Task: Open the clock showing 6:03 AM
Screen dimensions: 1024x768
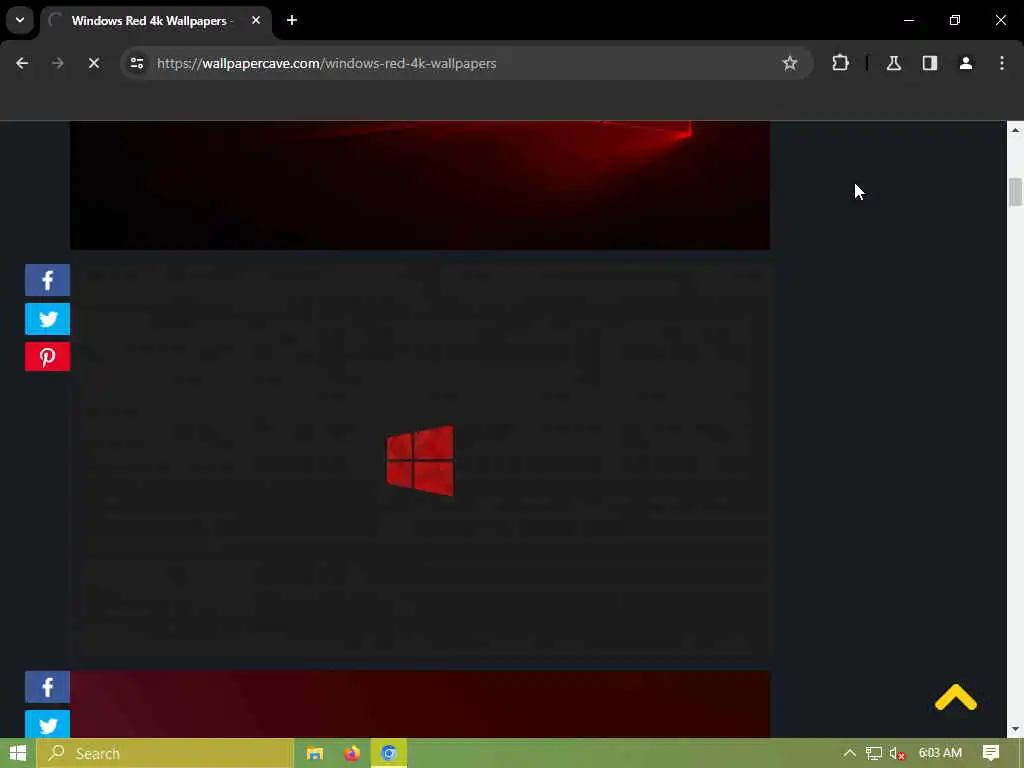Action: pyautogui.click(x=940, y=753)
